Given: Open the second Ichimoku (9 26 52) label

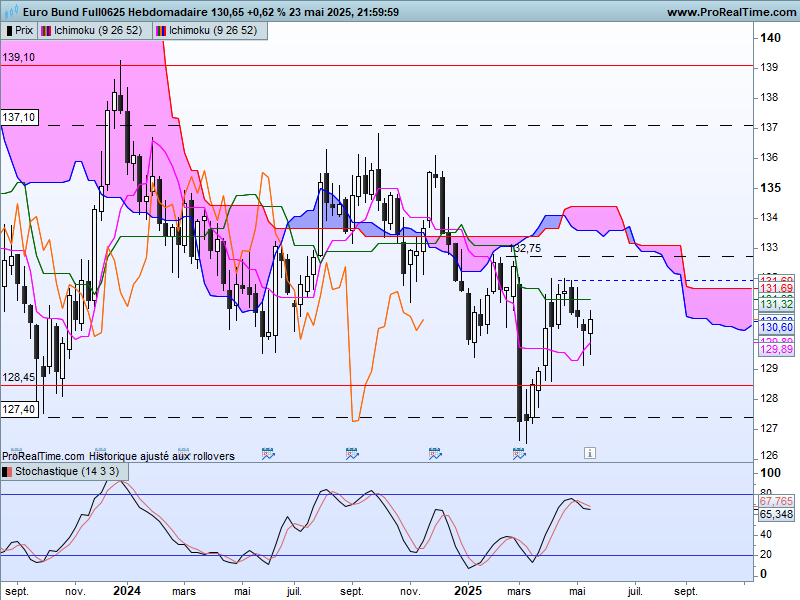Looking at the screenshot, I should pyautogui.click(x=213, y=31).
